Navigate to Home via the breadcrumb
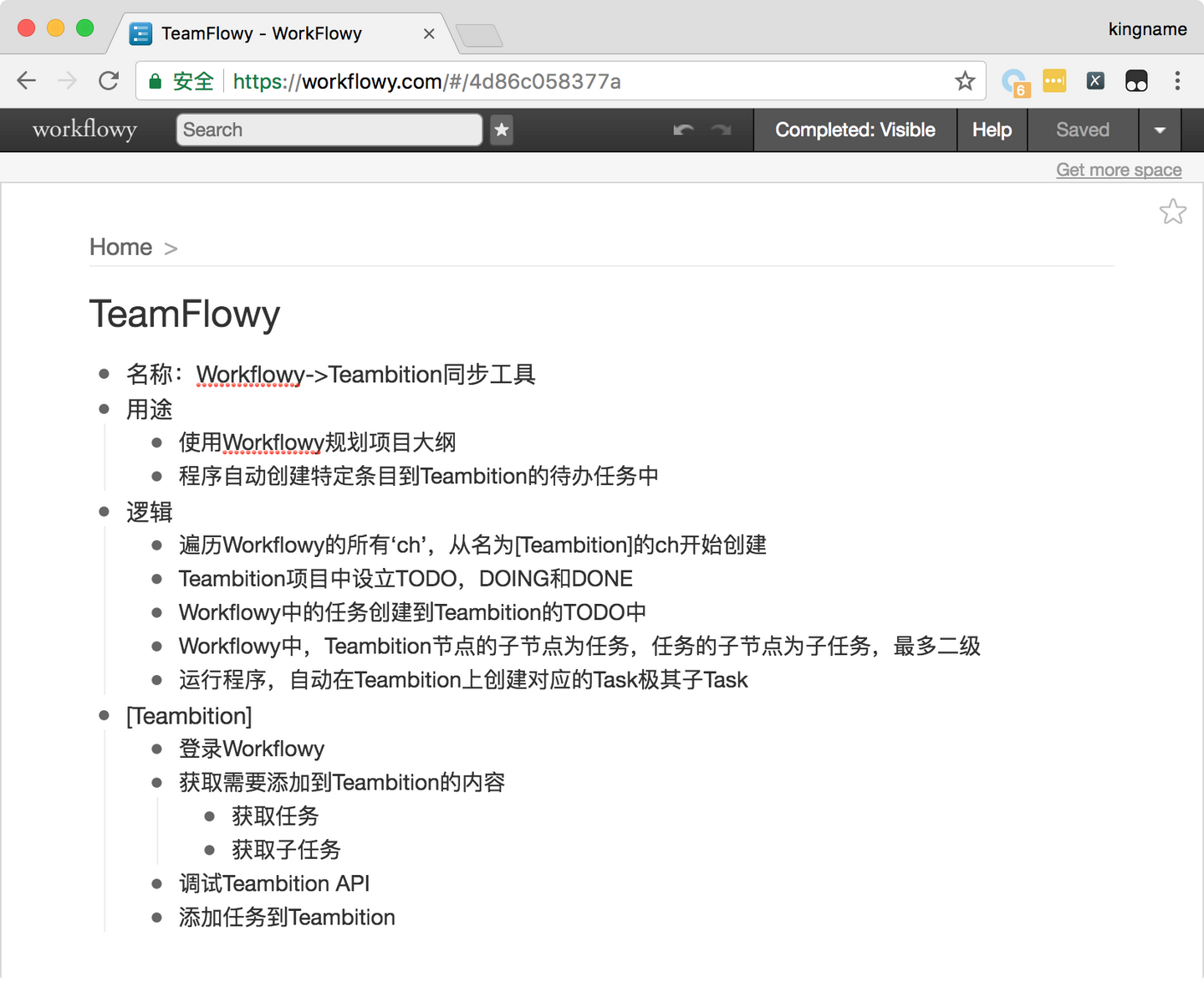This screenshot has width=1204, height=982. (120, 247)
